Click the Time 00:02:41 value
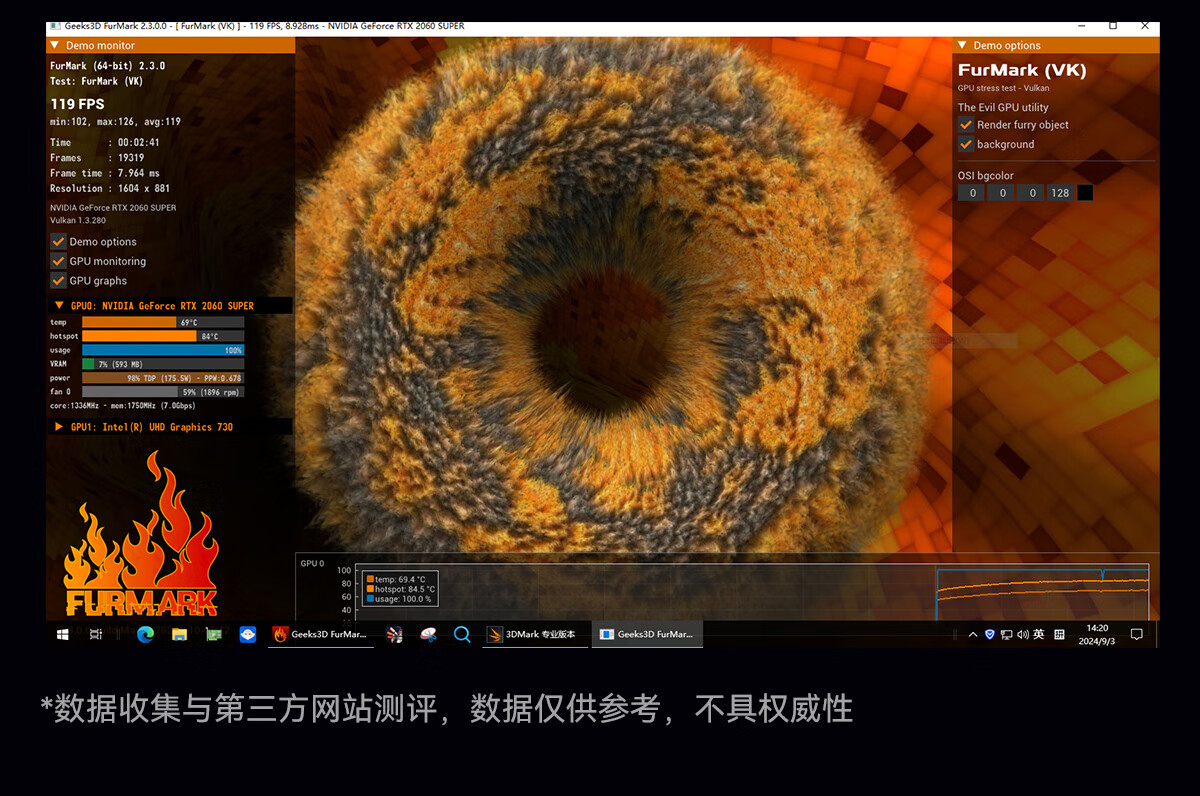 point(139,143)
